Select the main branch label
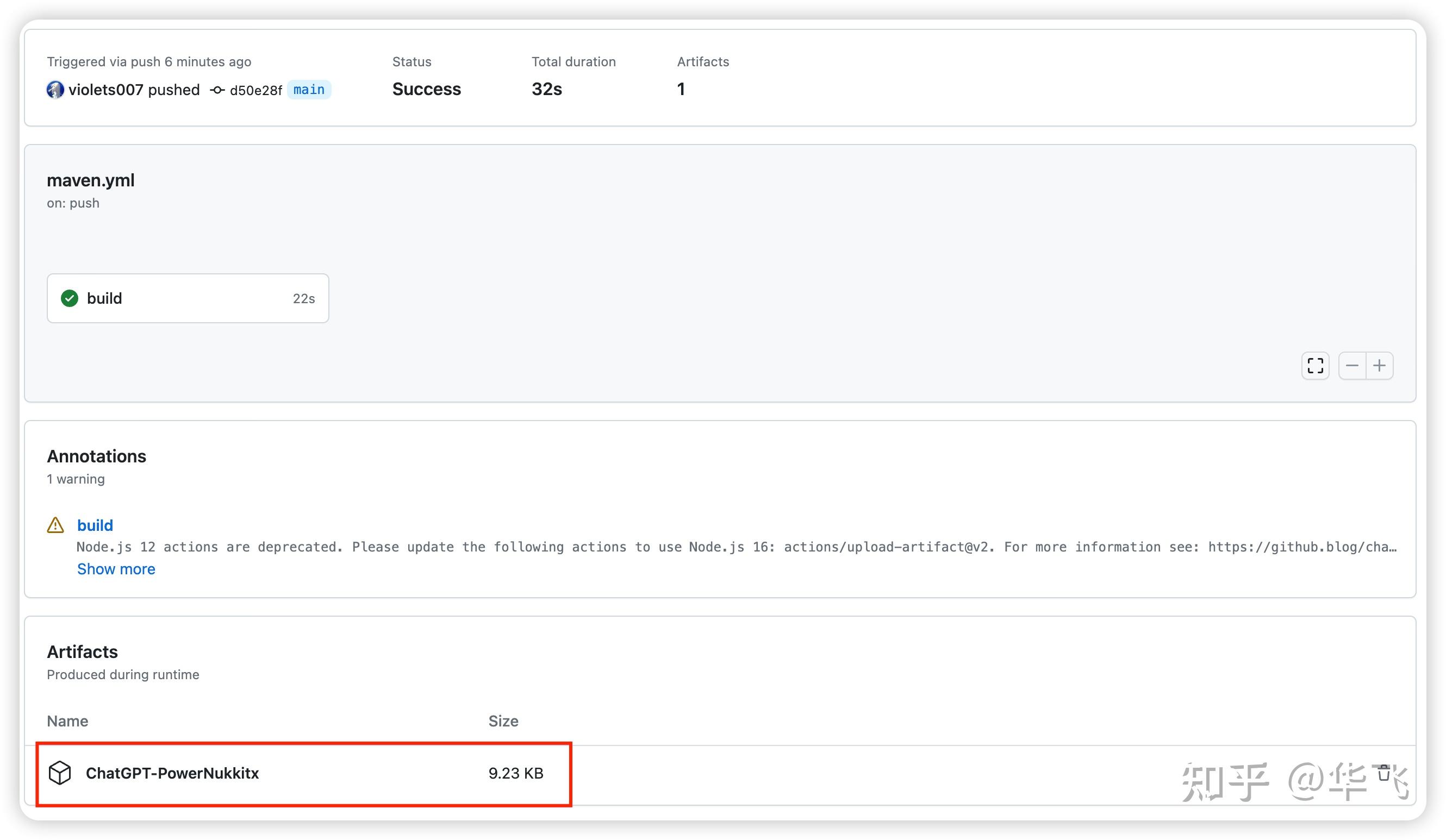Image resolution: width=1446 pixels, height=840 pixels. click(x=309, y=90)
